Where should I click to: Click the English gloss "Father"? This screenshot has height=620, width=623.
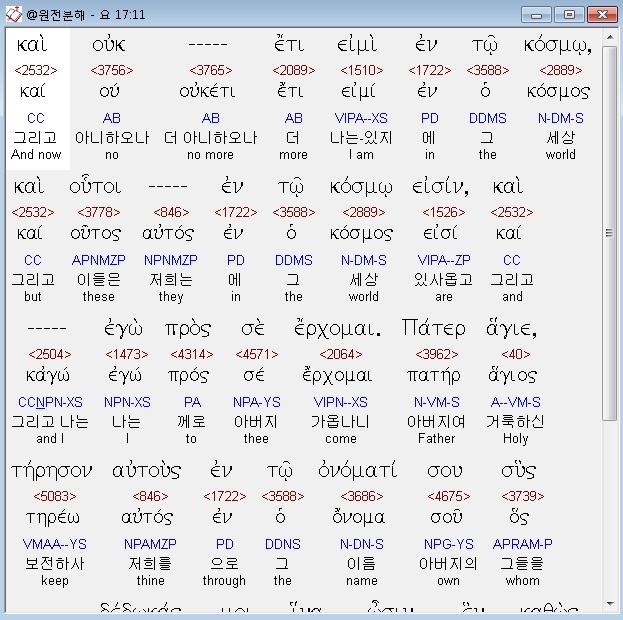point(436,438)
